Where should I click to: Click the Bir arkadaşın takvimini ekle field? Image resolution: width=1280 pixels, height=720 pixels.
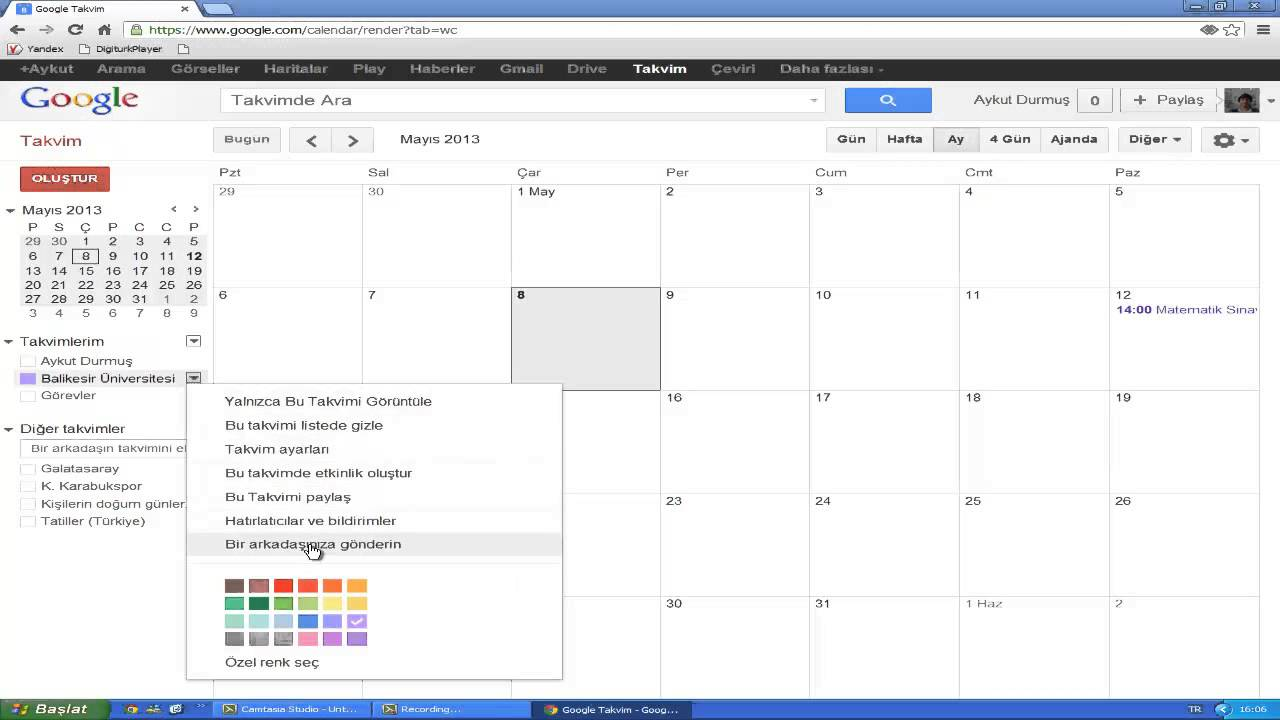click(103, 449)
